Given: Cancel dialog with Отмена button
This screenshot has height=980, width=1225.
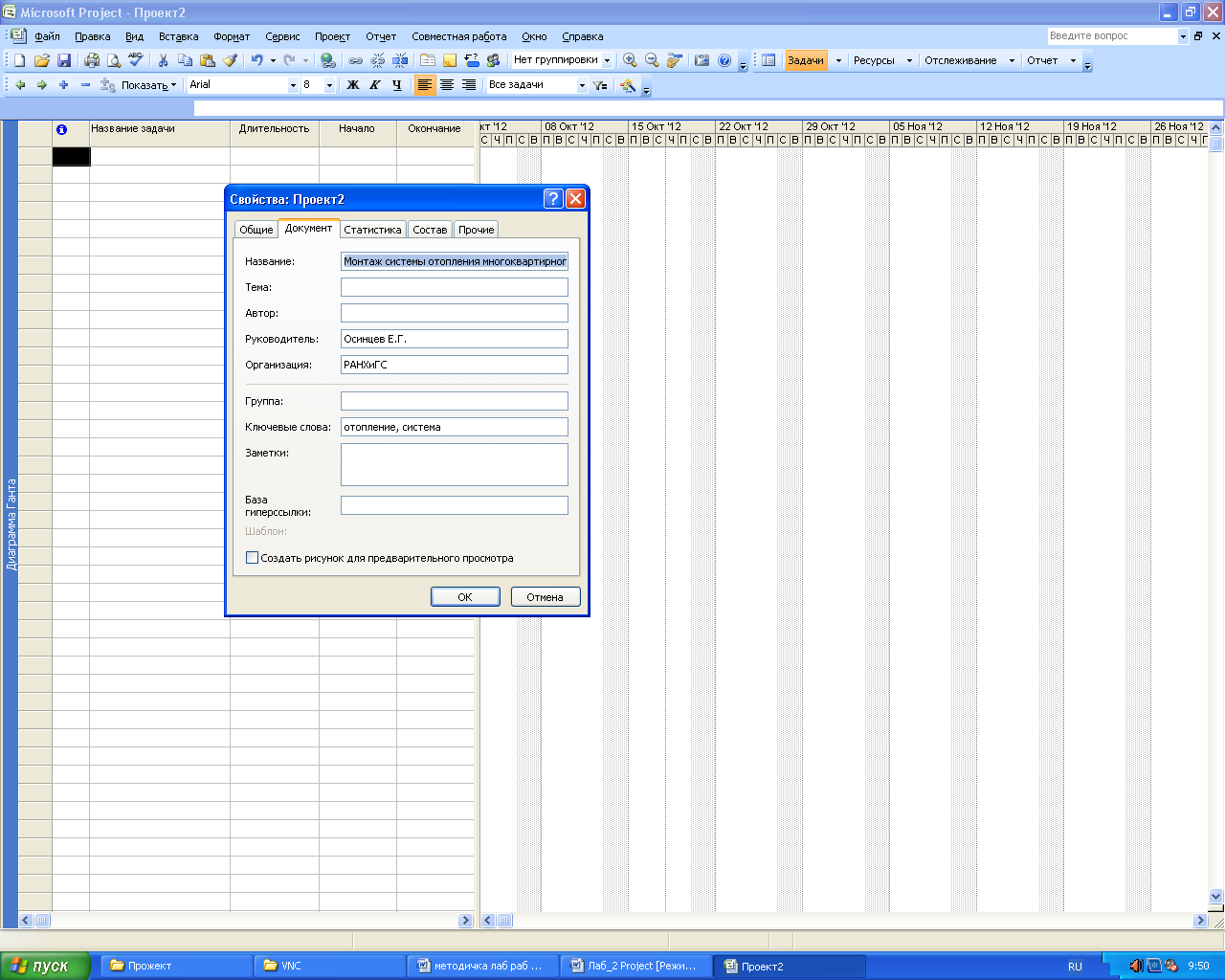Looking at the screenshot, I should 545,596.
